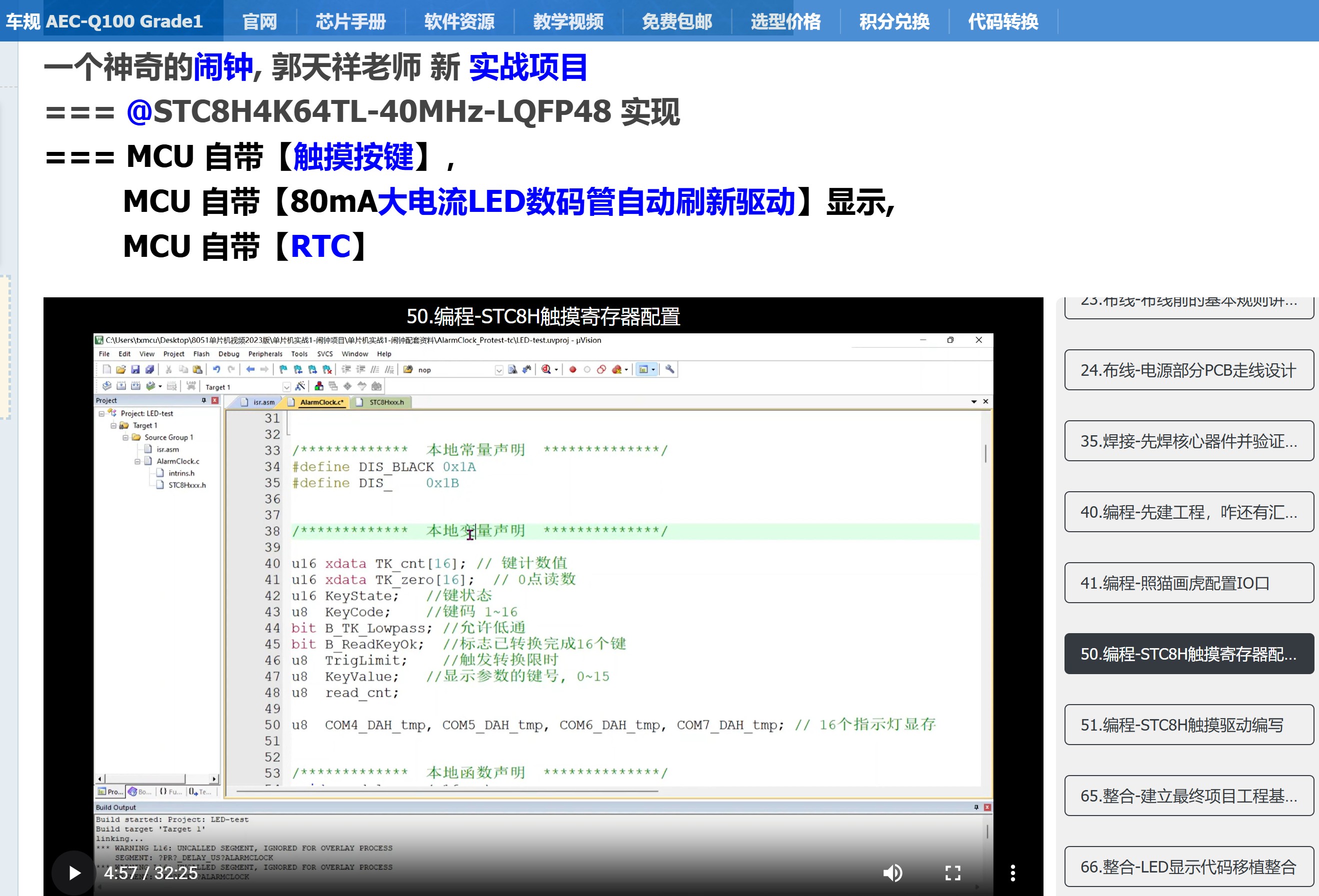
Task: Collapse the Project: LED-test tree node
Action: tap(101, 414)
